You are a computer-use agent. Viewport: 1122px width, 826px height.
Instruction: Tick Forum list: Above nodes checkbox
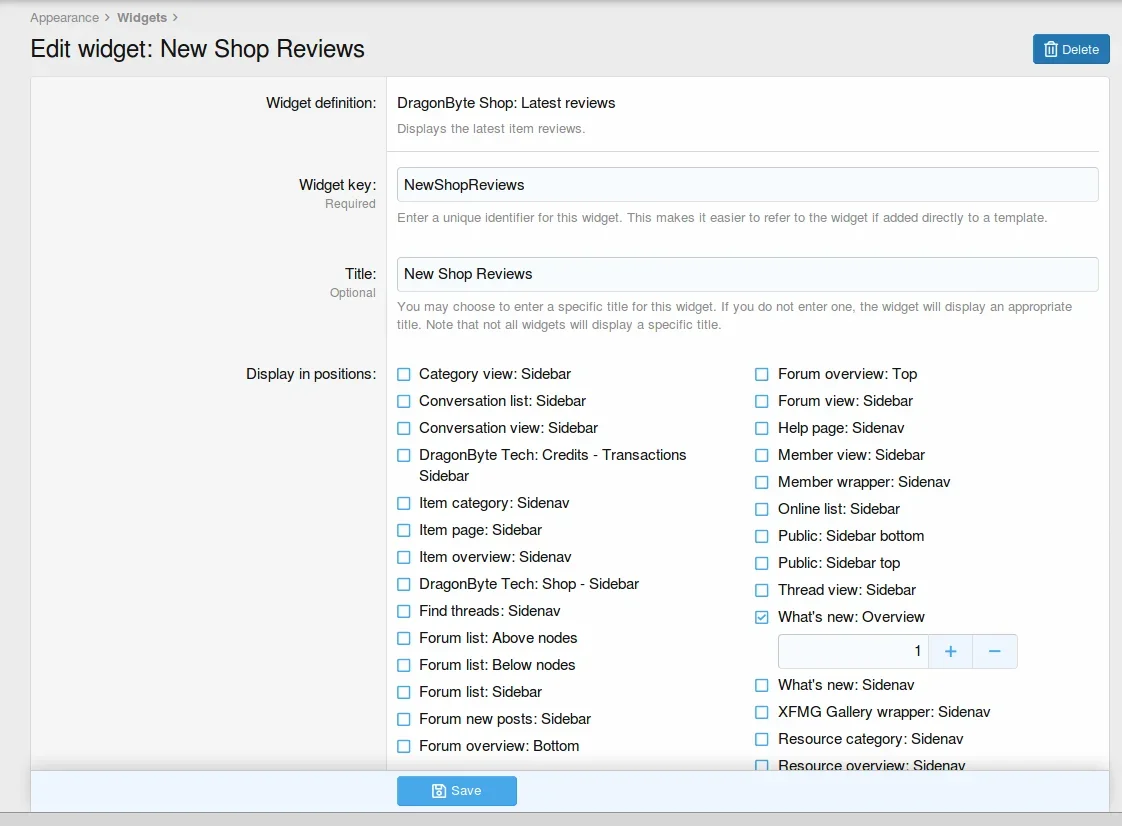coord(404,638)
